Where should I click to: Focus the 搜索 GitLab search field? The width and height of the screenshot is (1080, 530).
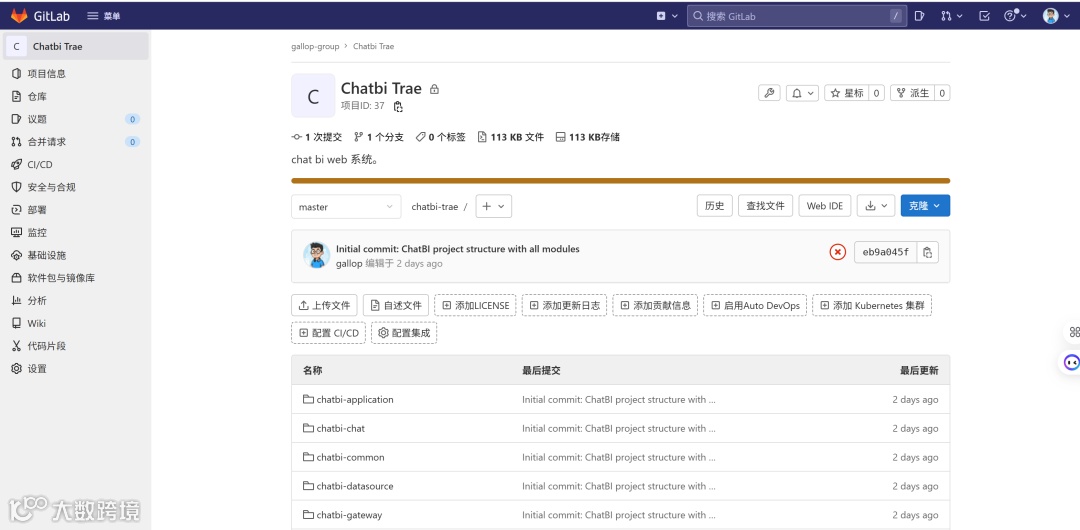point(797,16)
